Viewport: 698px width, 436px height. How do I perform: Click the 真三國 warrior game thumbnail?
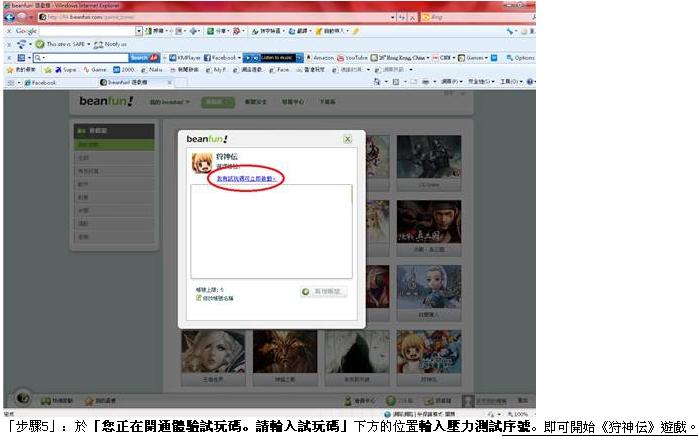[429, 222]
